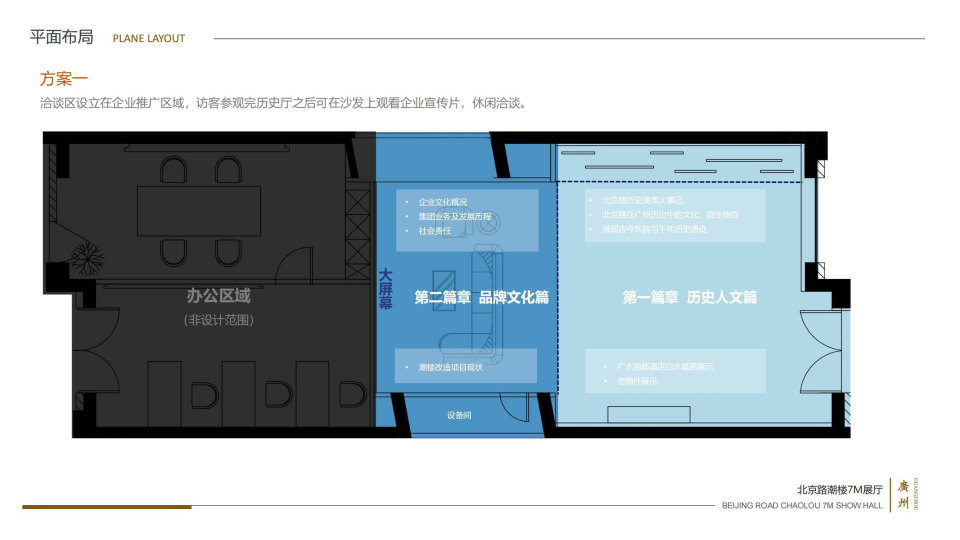Screen dimensions: 960x540
Task: Click the 廣州 logo in the footer
Action: [x=903, y=495]
